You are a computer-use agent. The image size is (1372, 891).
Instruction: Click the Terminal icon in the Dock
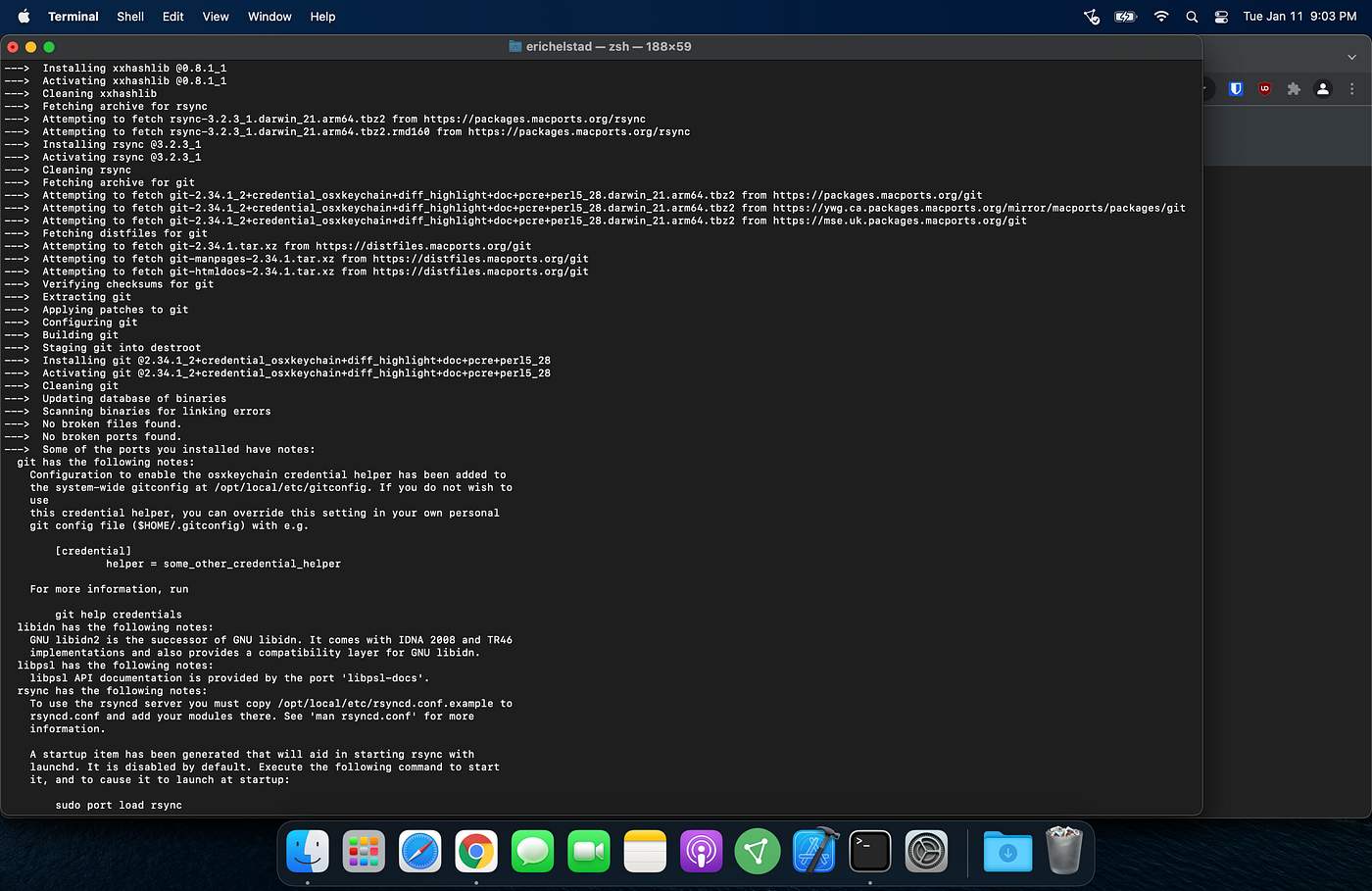870,851
